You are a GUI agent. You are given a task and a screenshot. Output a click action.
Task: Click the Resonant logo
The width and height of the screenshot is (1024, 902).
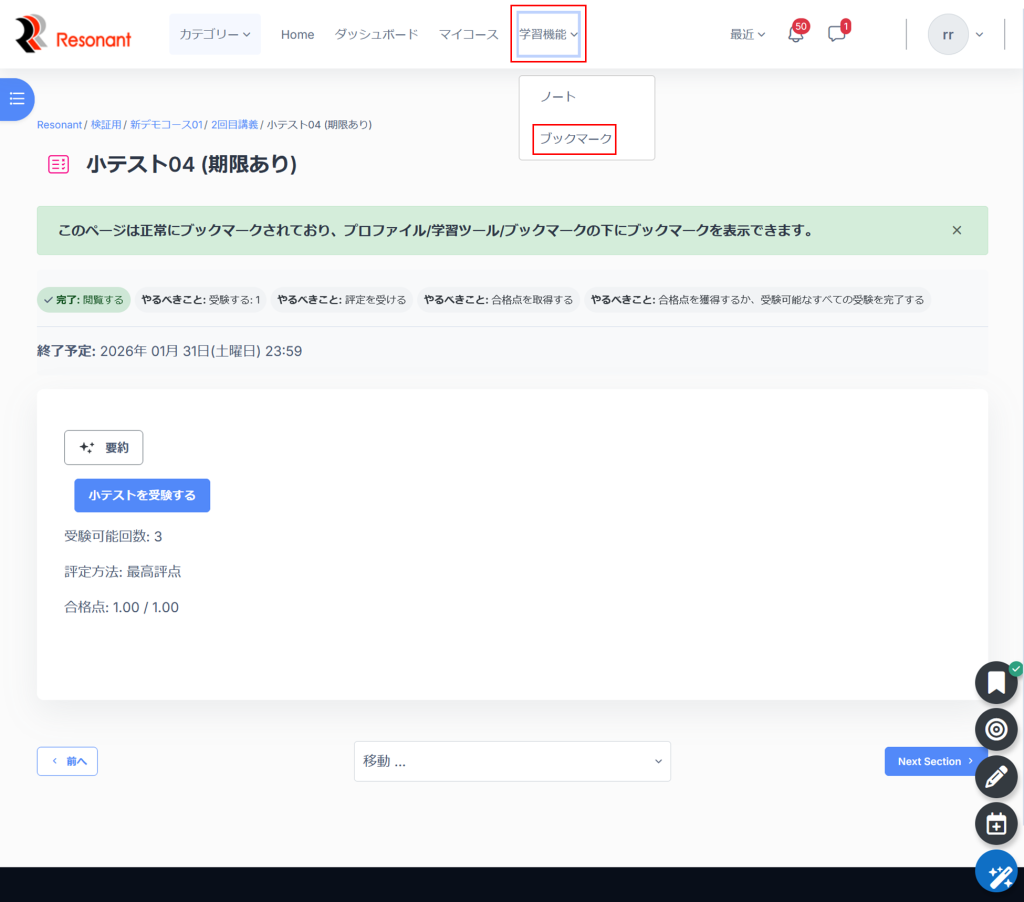click(x=73, y=35)
